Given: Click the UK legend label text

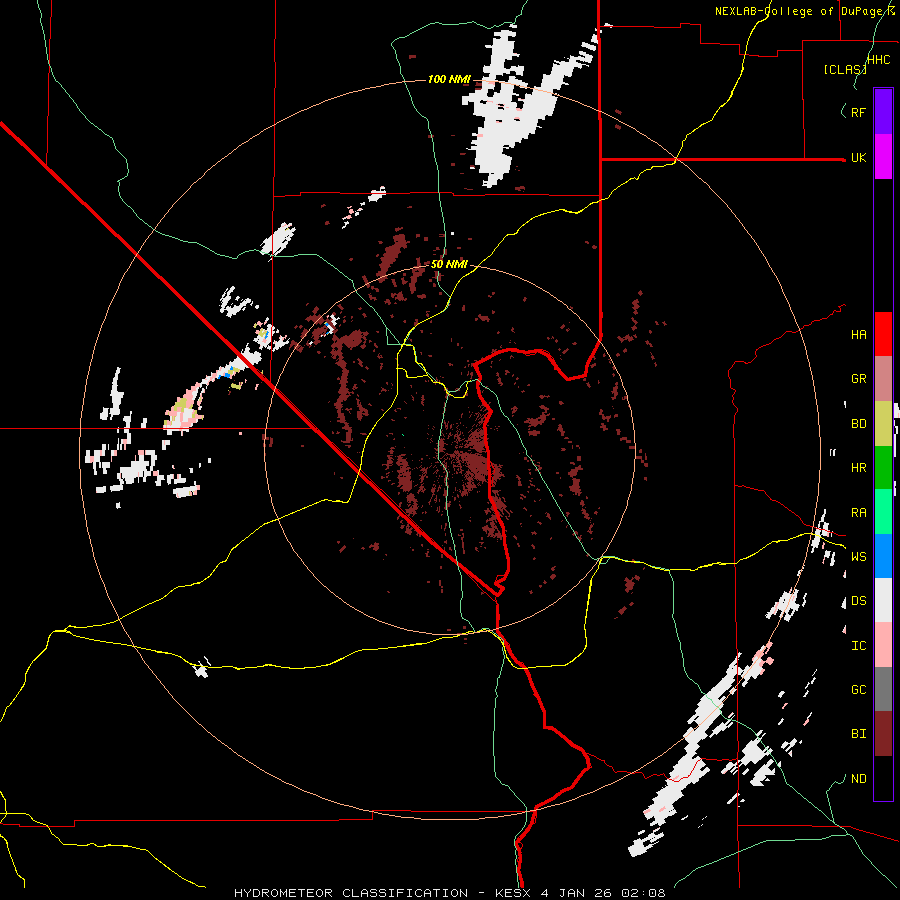Looking at the screenshot, I should click(x=858, y=158).
